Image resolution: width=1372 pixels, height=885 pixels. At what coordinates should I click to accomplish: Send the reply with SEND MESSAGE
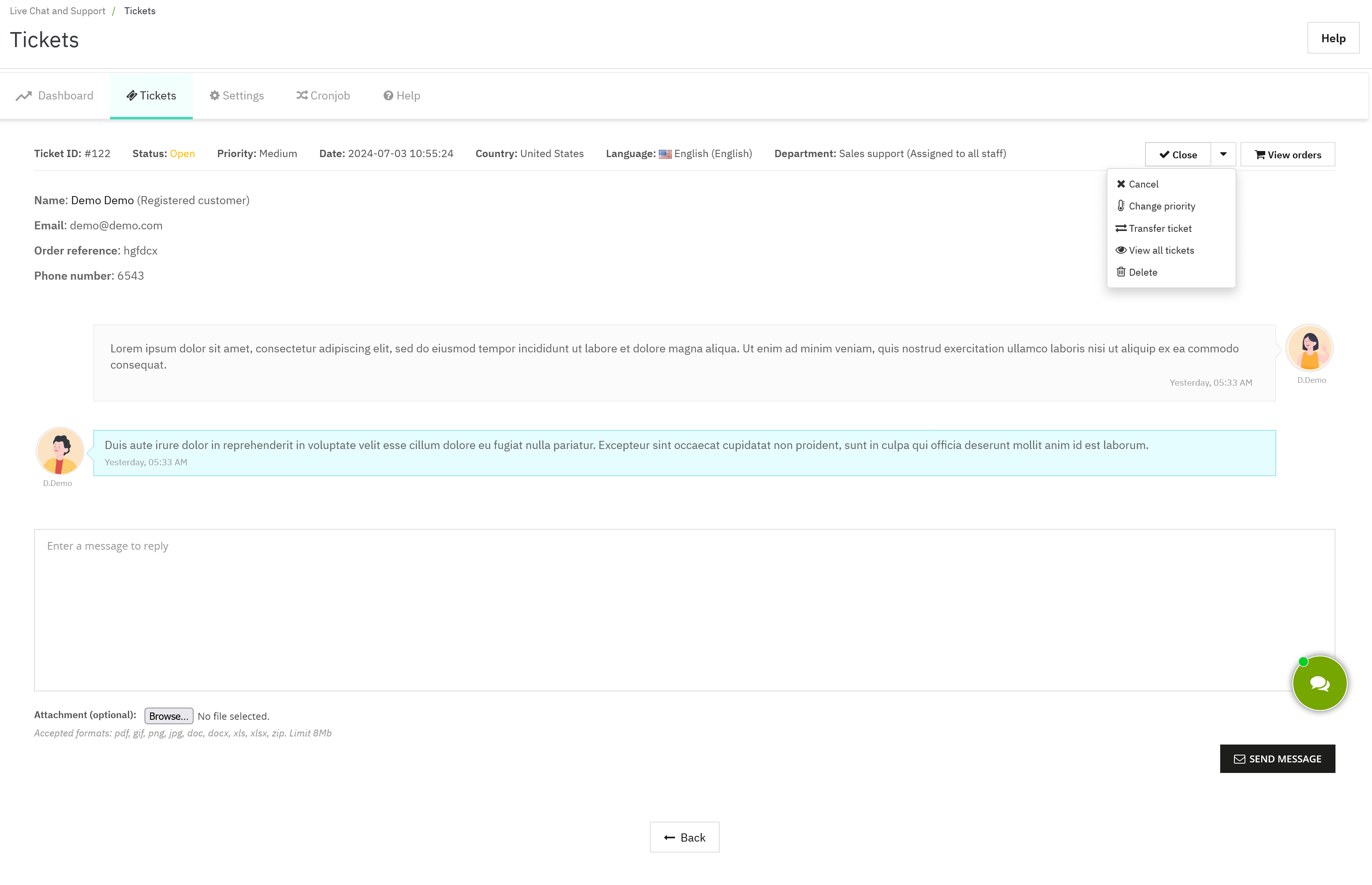pos(1277,759)
